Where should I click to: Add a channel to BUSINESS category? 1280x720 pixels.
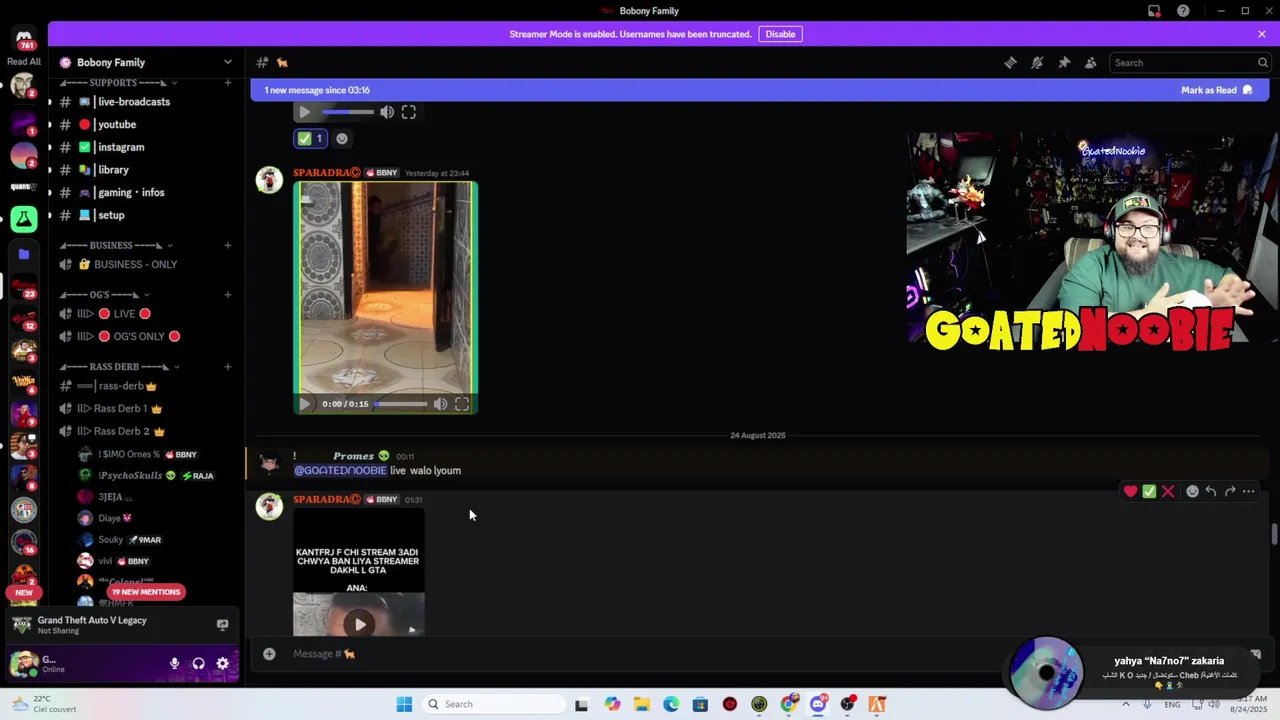click(x=228, y=245)
